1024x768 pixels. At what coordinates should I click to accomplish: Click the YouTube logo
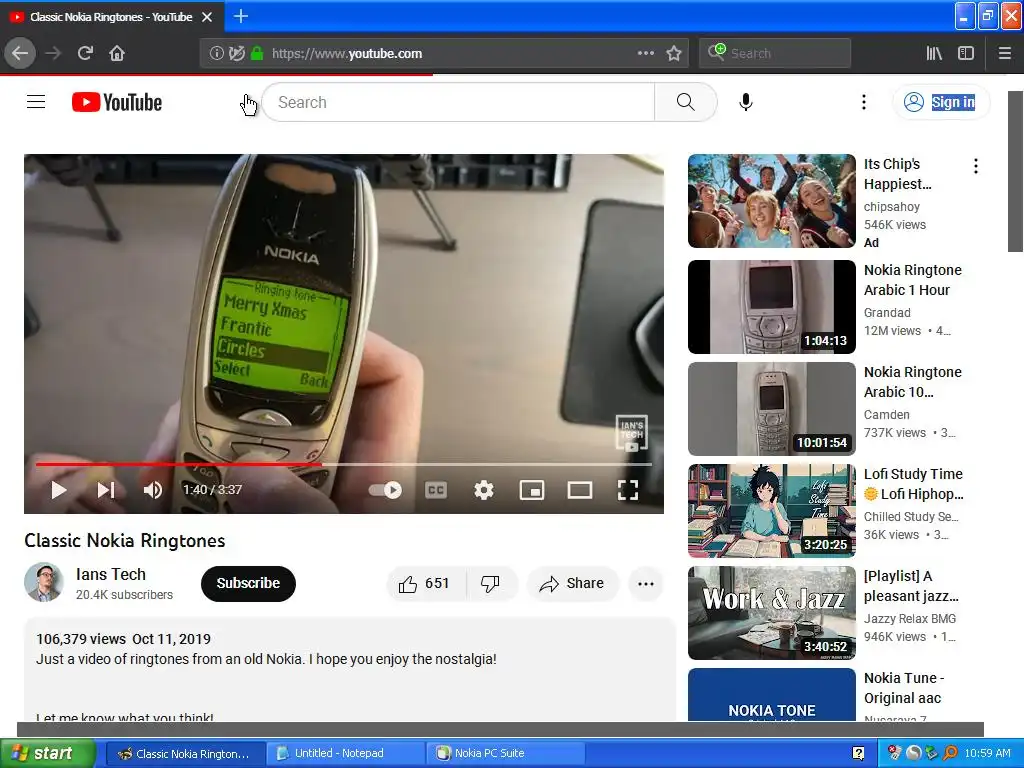click(x=117, y=102)
